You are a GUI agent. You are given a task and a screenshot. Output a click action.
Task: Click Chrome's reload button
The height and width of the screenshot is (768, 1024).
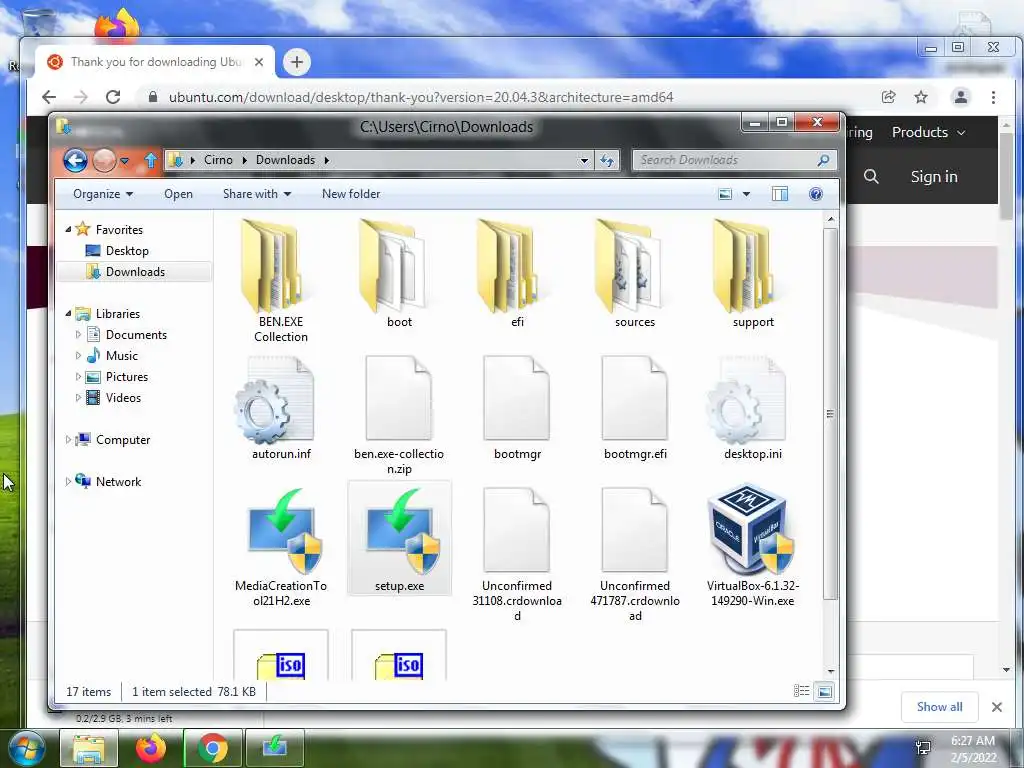[x=113, y=97]
